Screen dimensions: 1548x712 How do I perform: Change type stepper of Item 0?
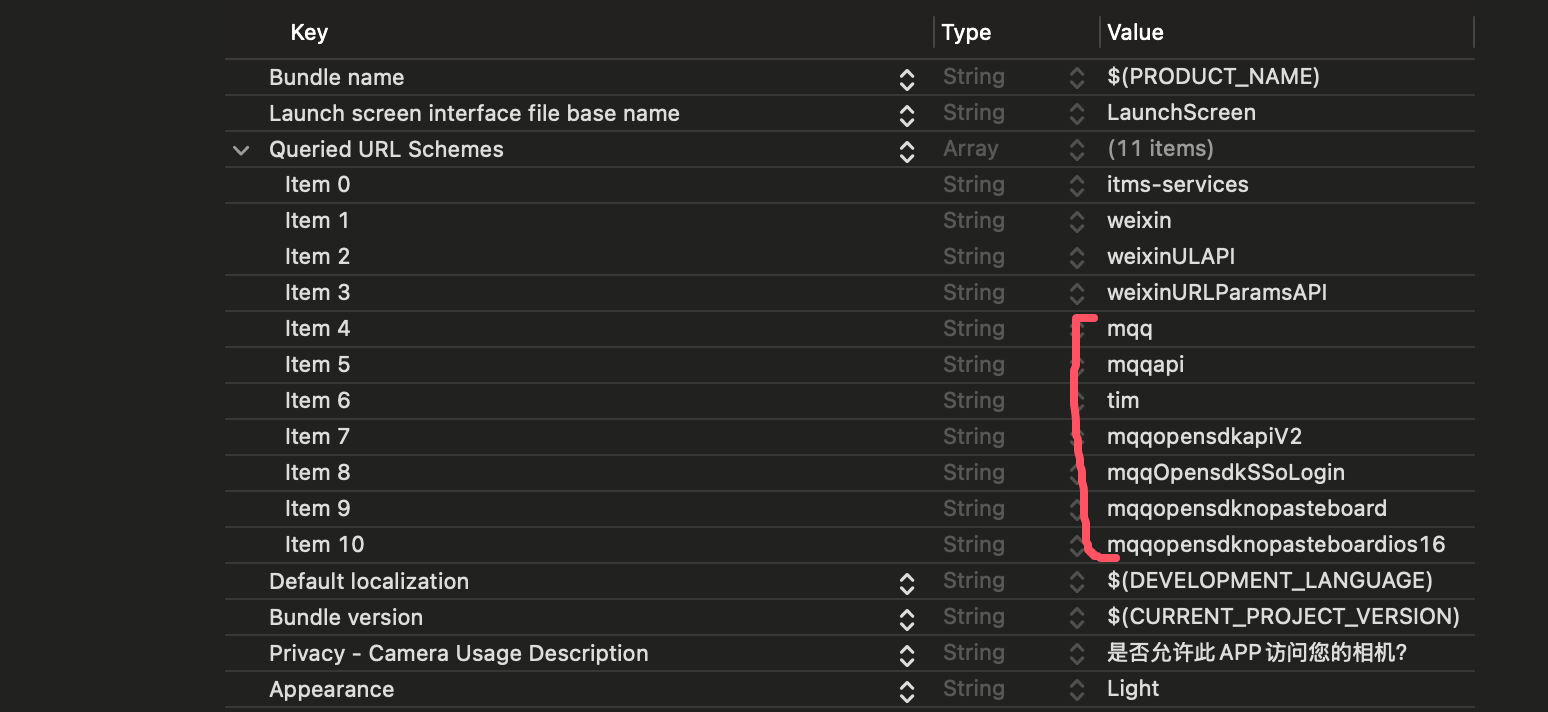point(1076,186)
